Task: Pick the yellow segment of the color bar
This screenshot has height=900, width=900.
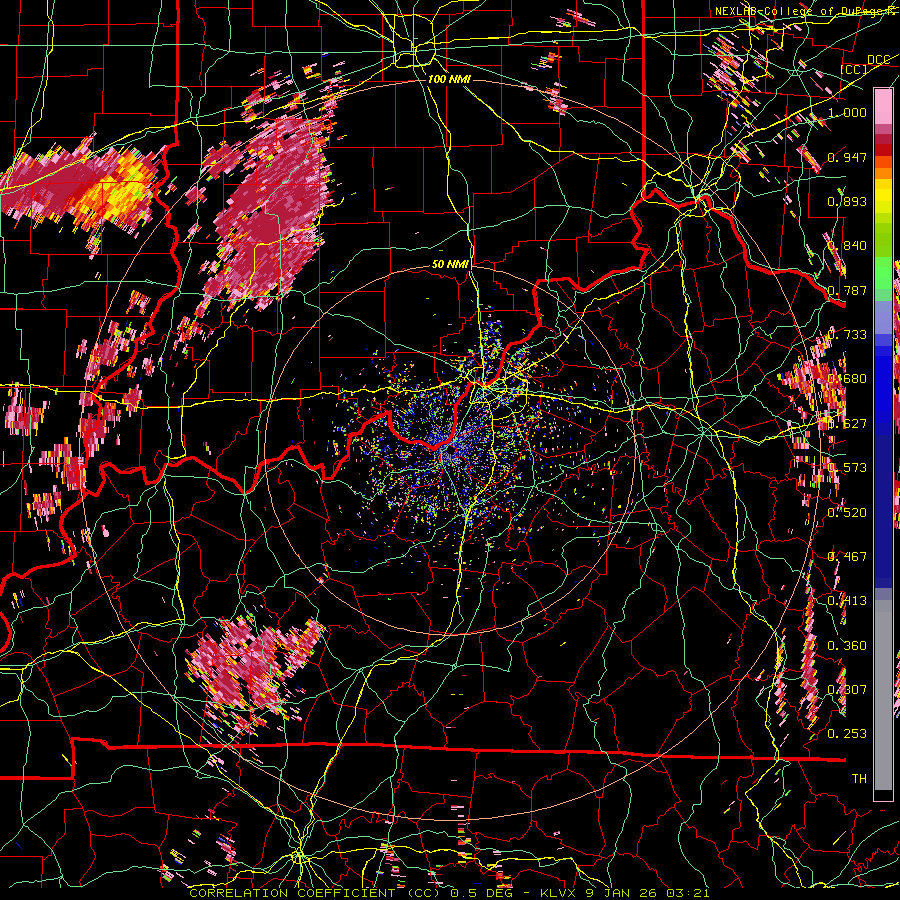Action: click(x=883, y=196)
